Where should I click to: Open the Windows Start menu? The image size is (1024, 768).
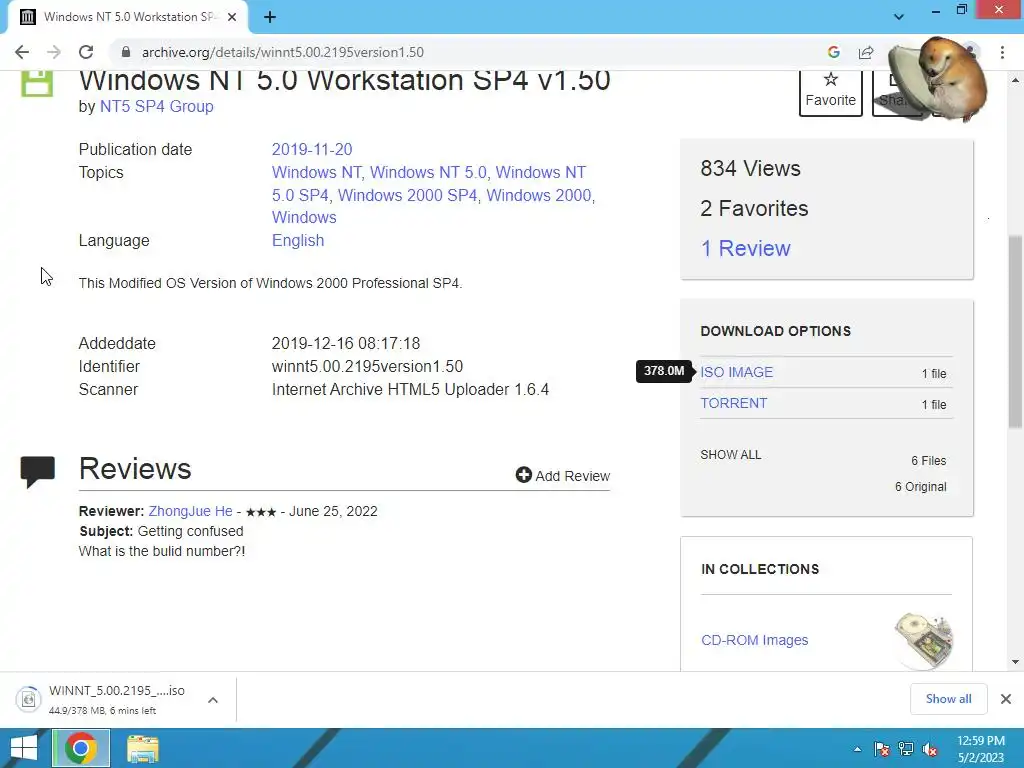tap(24, 748)
